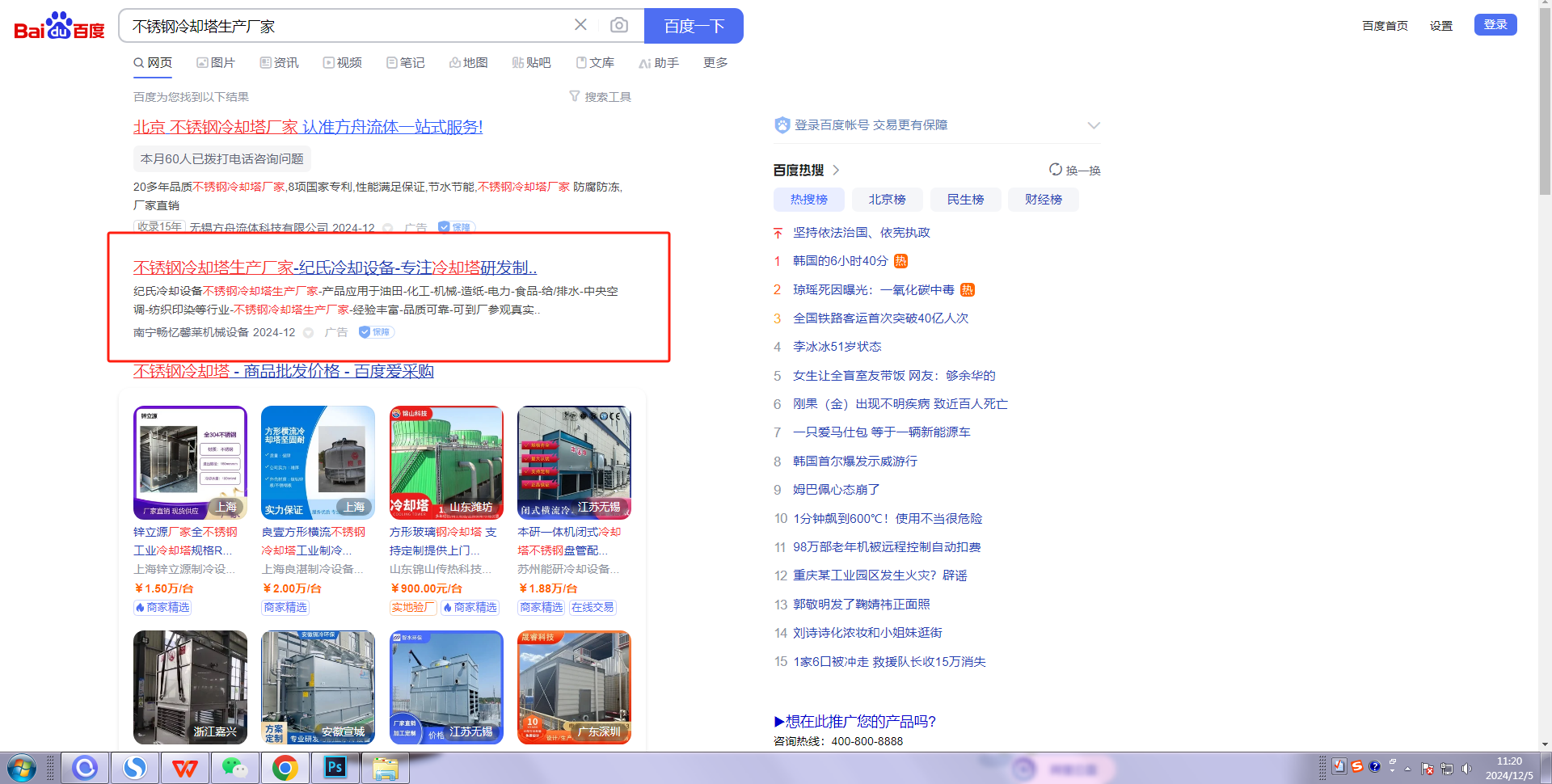Click into the search input field

348,26
